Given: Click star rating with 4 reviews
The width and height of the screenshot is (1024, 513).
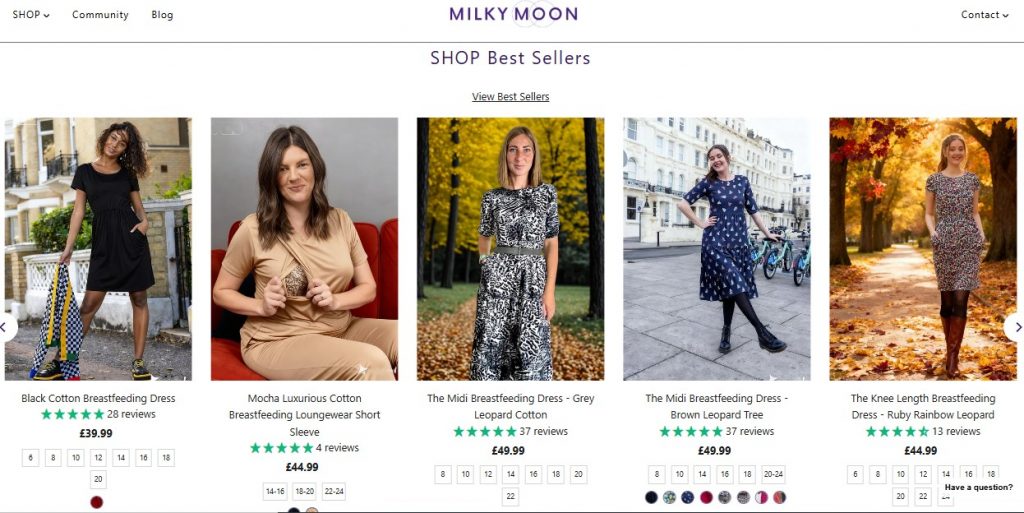Looking at the screenshot, I should click(x=281, y=448).
